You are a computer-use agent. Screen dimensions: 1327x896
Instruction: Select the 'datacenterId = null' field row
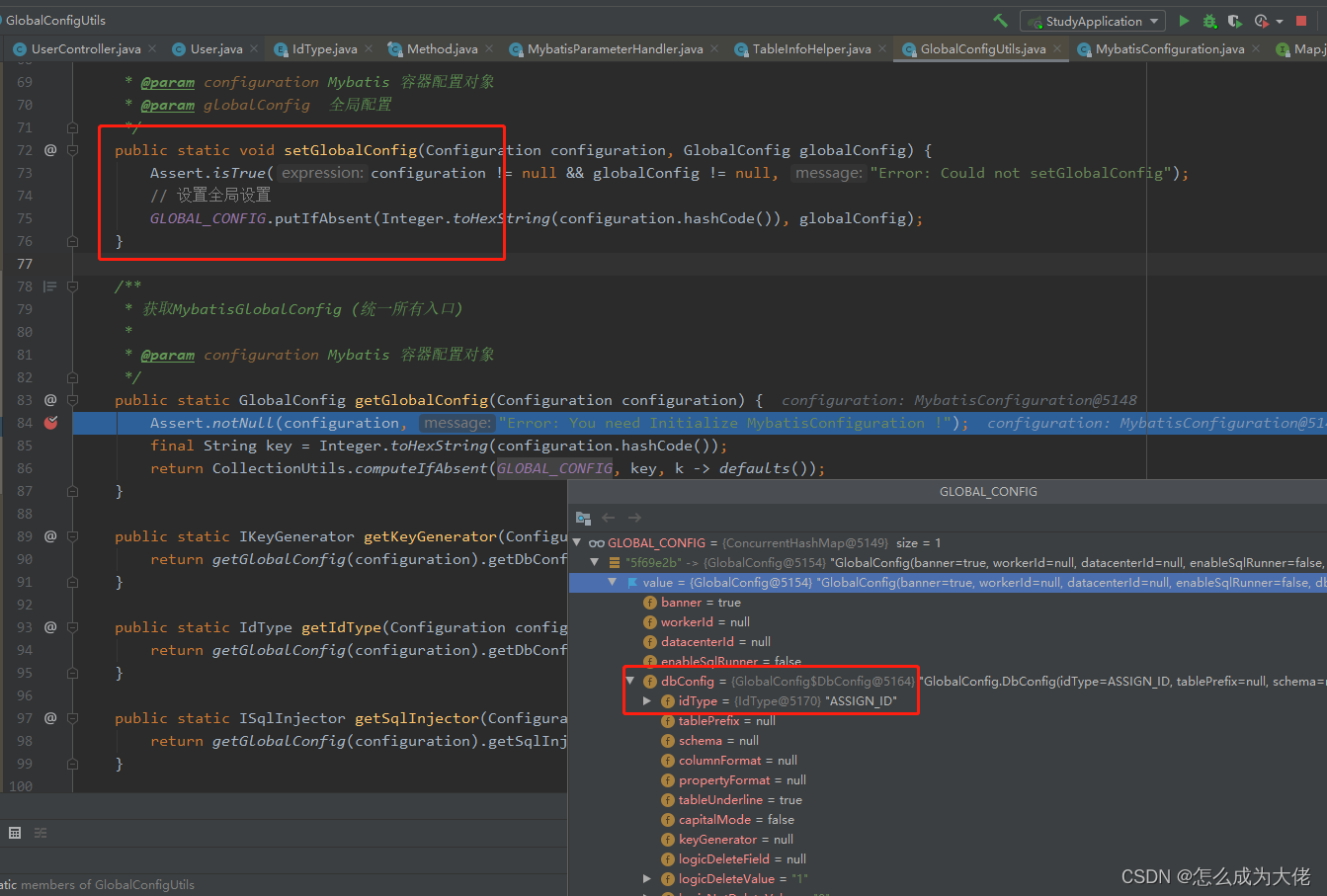pyautogui.click(x=948, y=641)
